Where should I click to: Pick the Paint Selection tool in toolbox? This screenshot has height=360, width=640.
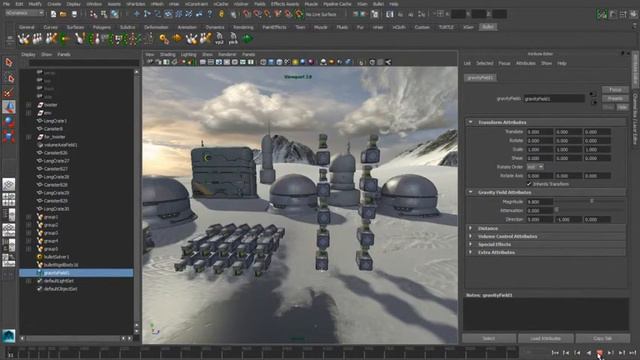click(9, 93)
